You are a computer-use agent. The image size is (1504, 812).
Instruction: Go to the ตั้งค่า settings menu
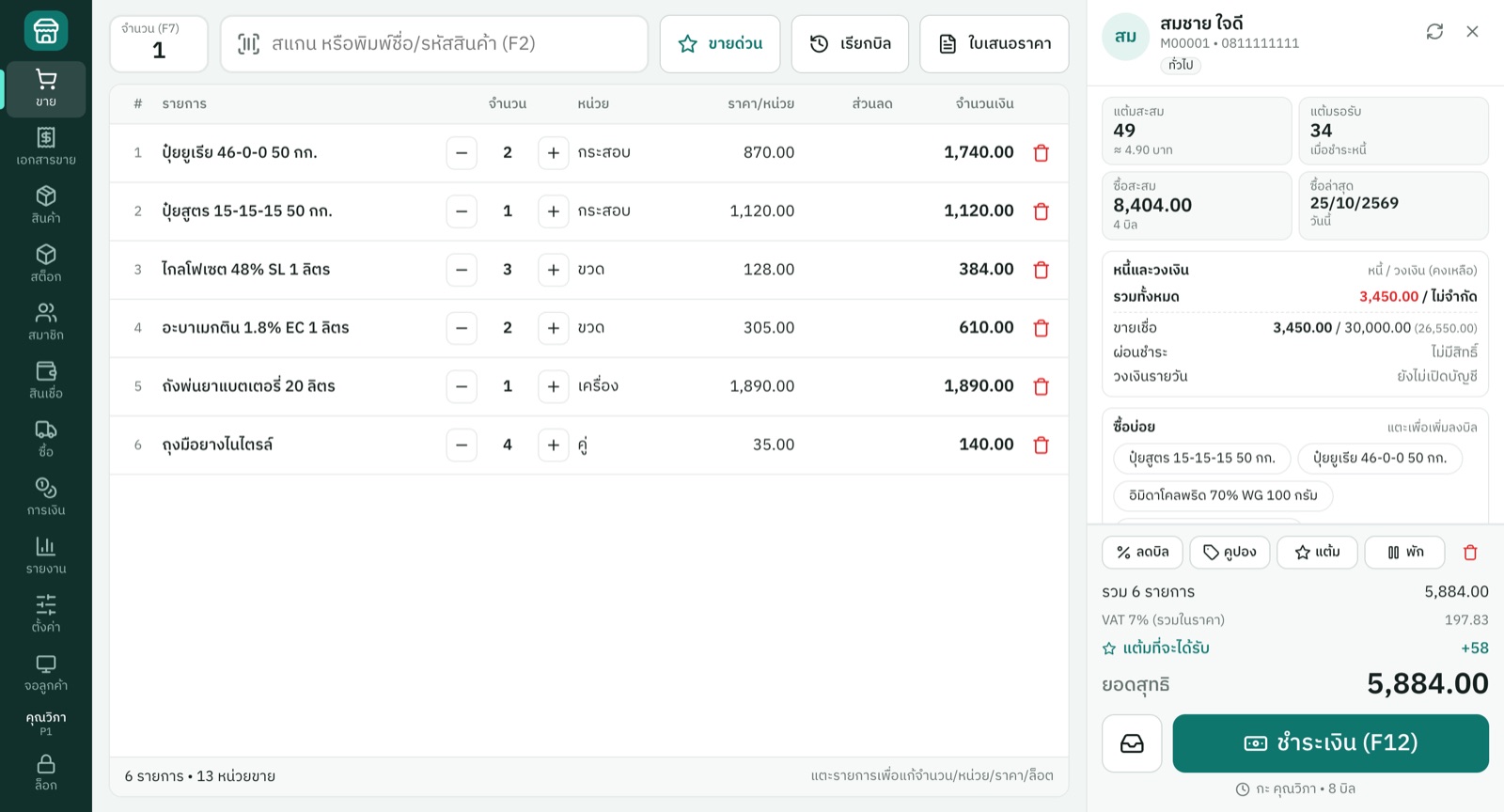pos(46,614)
